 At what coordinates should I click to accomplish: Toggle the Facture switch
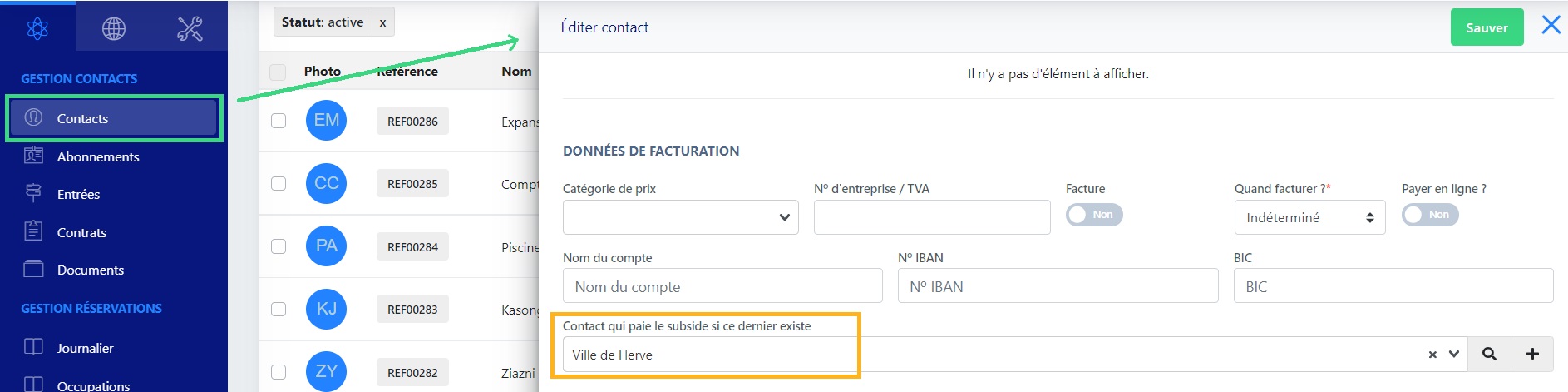pos(1094,215)
